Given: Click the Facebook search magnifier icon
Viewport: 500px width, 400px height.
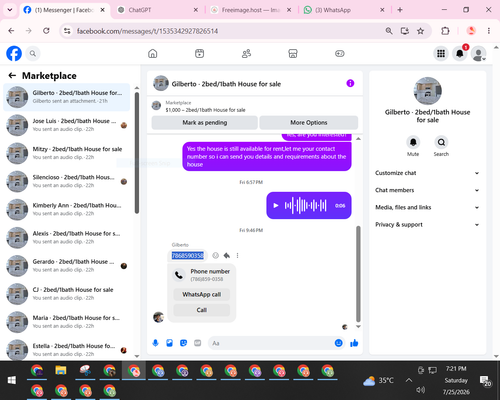Looking at the screenshot, I should pyautogui.click(x=33, y=53).
